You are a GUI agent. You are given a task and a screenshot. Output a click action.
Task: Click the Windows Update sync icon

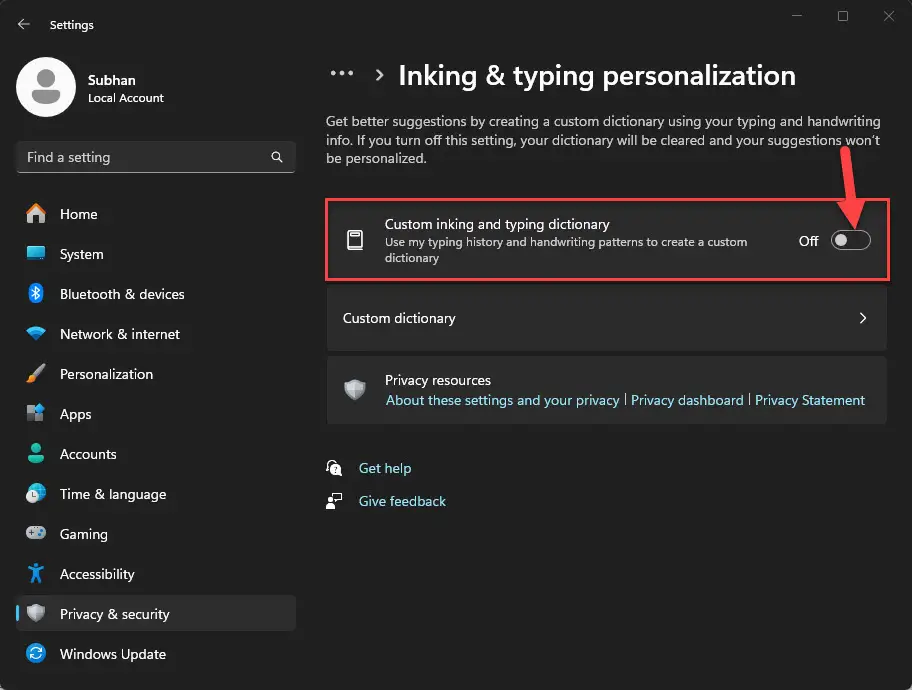pyautogui.click(x=36, y=653)
